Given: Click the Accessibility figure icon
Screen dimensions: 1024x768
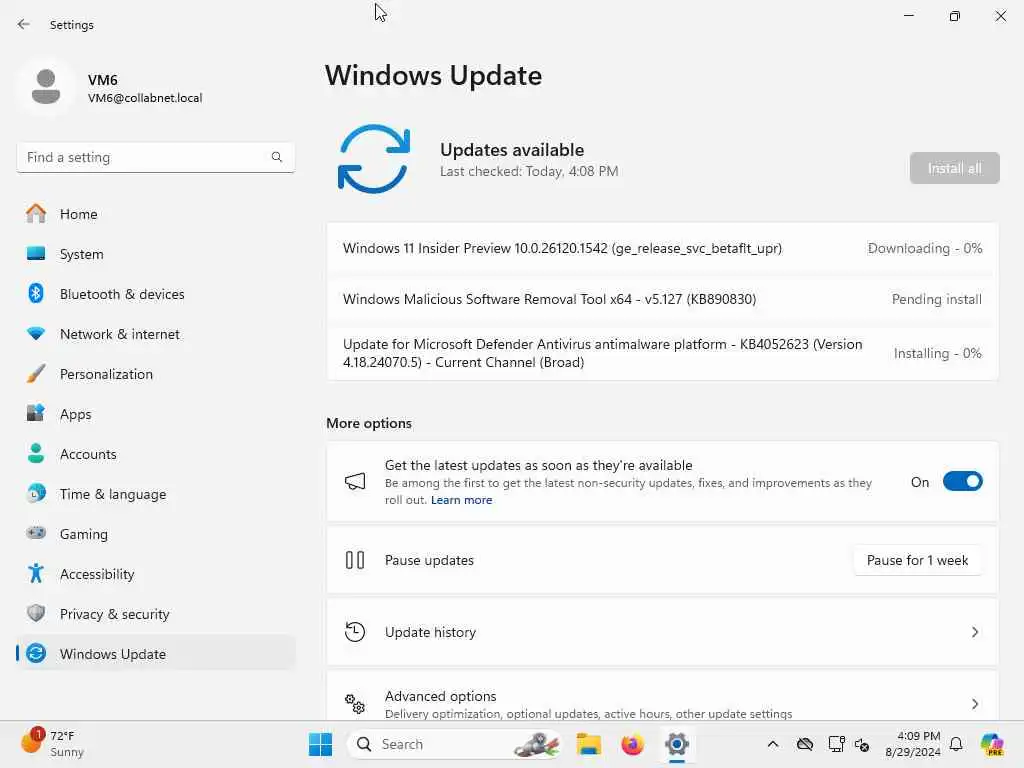Looking at the screenshot, I should coord(36,573).
